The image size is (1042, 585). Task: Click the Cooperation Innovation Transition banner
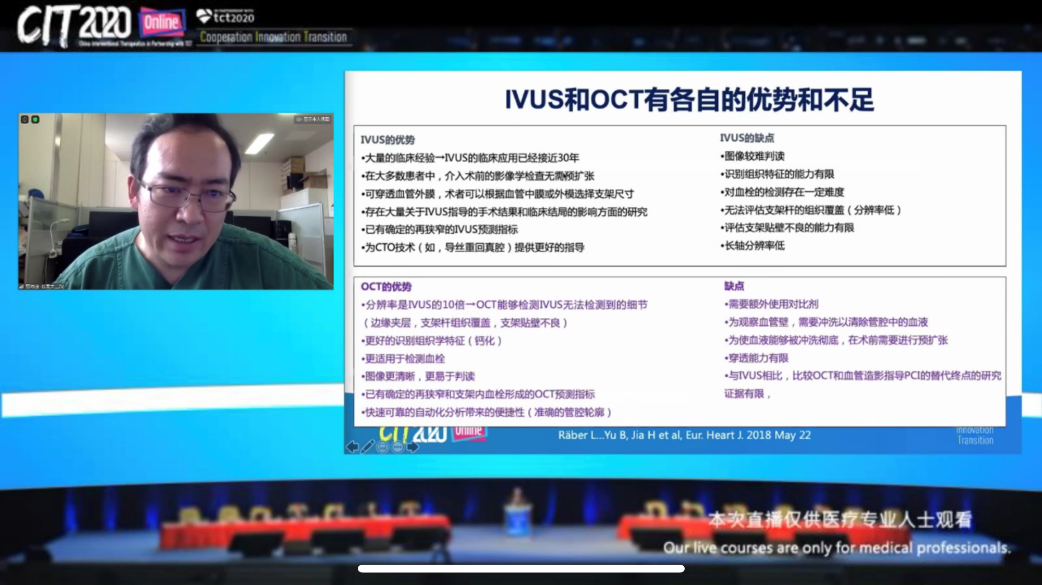tap(273, 38)
